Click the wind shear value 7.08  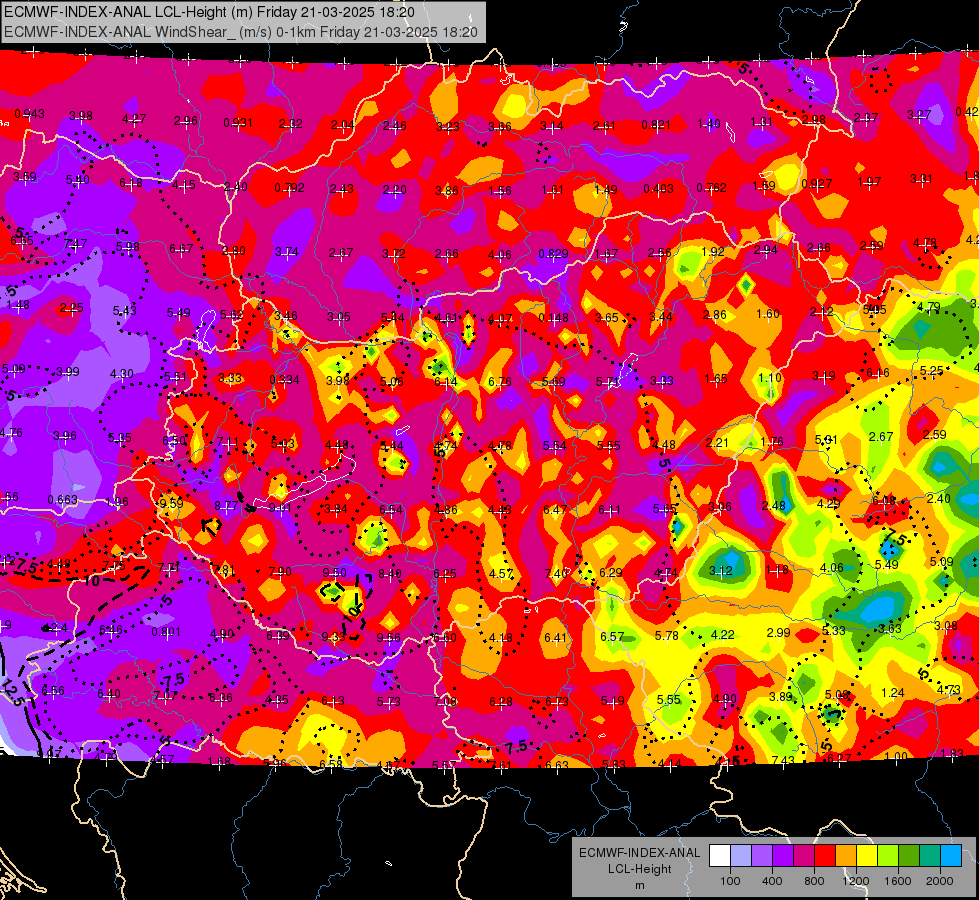tap(445, 702)
